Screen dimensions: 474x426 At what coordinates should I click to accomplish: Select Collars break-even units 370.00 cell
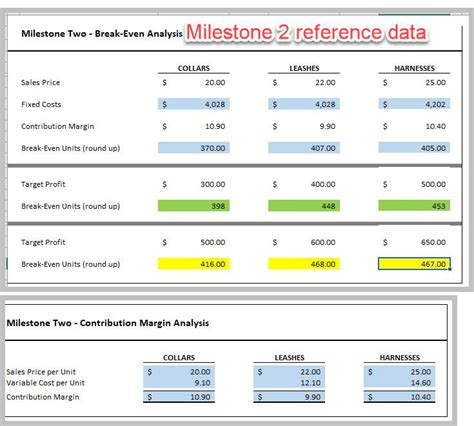194,148
